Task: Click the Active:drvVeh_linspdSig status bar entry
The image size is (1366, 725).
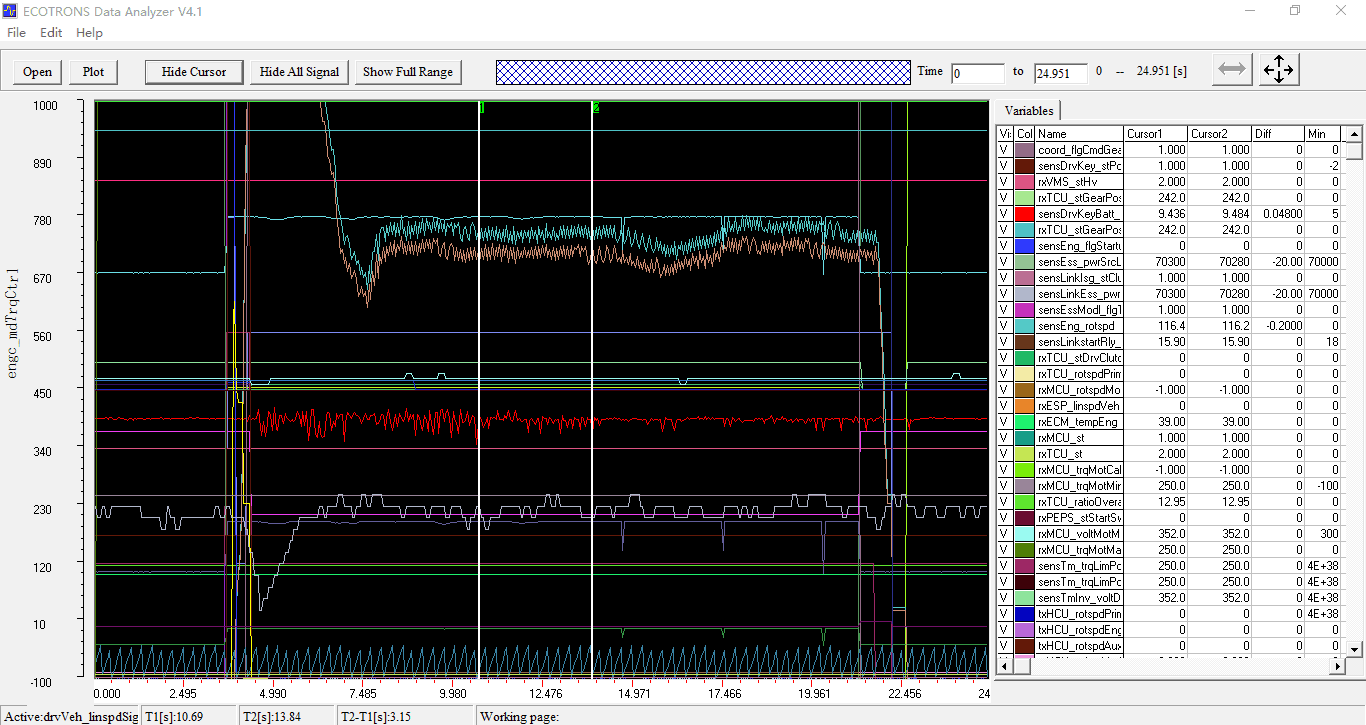Action: (71, 716)
